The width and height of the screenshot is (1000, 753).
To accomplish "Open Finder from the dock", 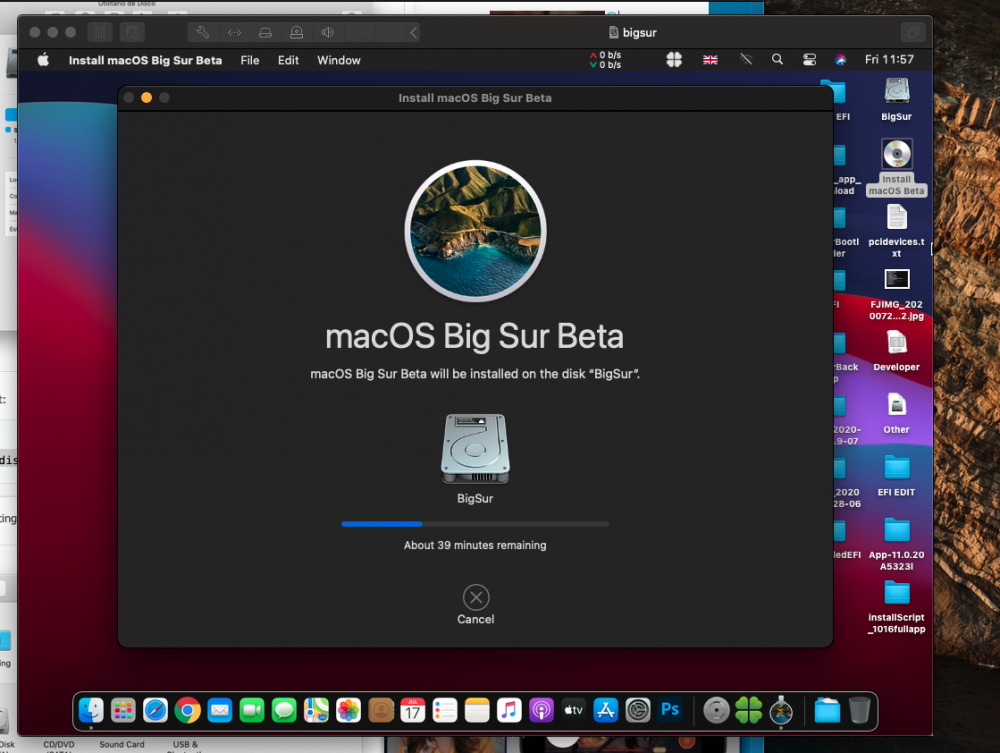I will (x=91, y=710).
